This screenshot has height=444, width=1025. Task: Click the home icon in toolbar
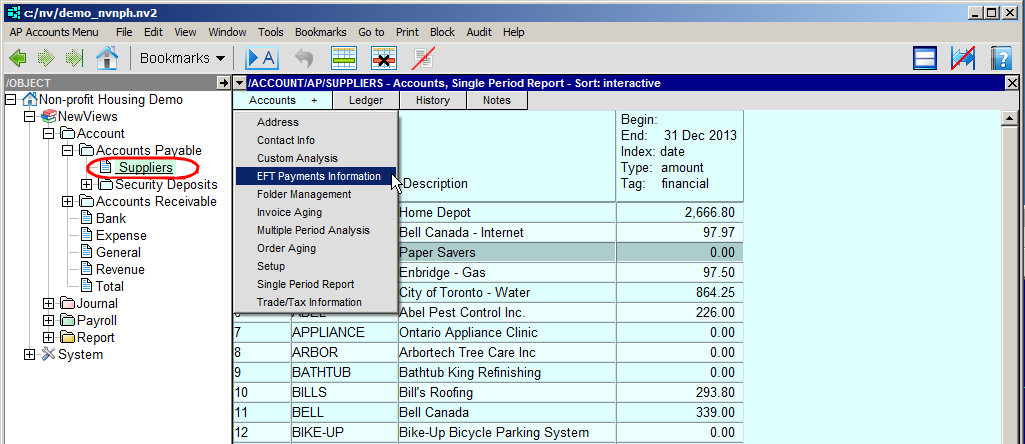pos(107,58)
